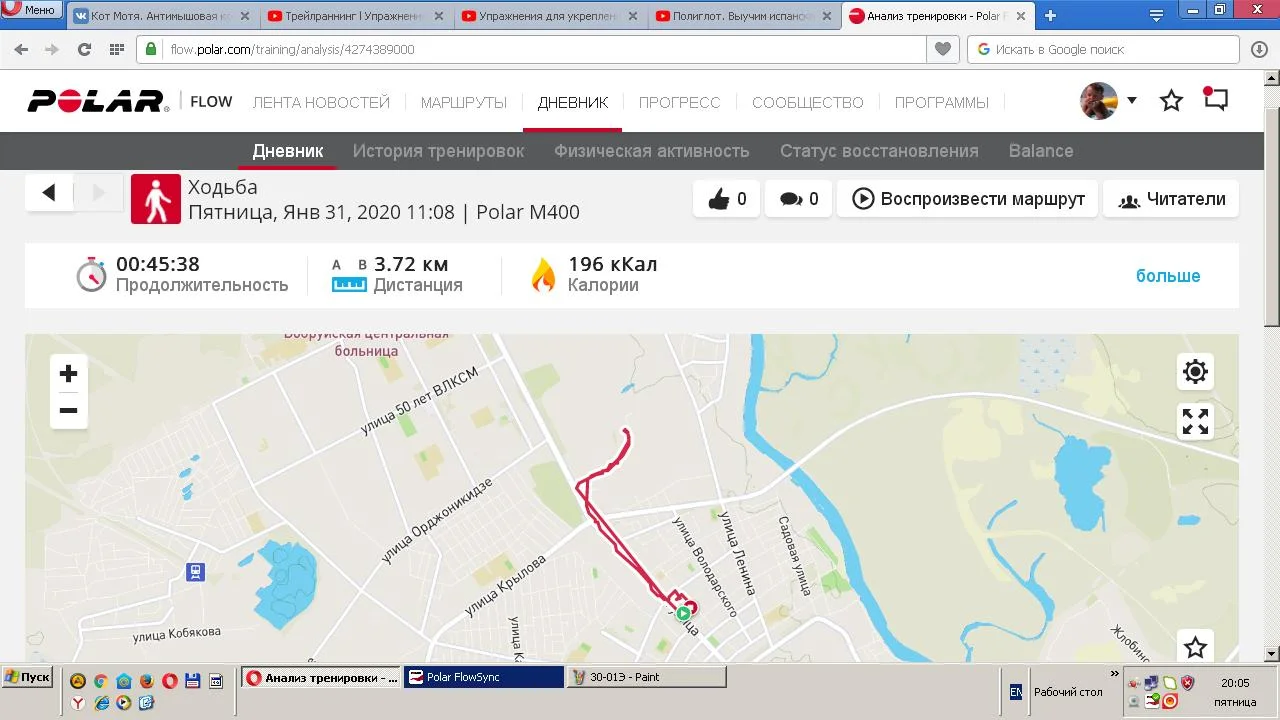Click the Polar Flow logo
The width and height of the screenshot is (1280, 720).
(130, 101)
